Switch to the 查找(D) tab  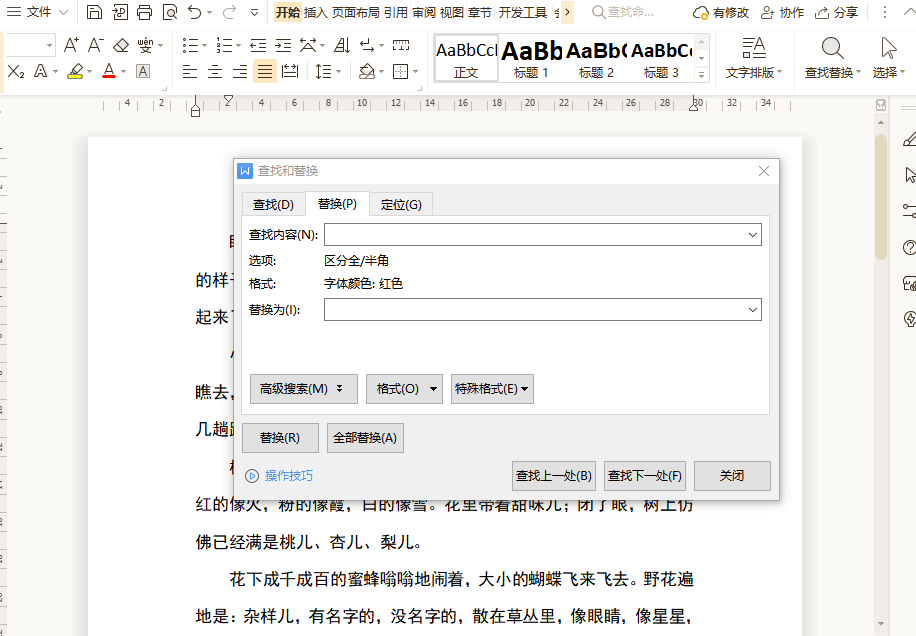click(x=273, y=204)
